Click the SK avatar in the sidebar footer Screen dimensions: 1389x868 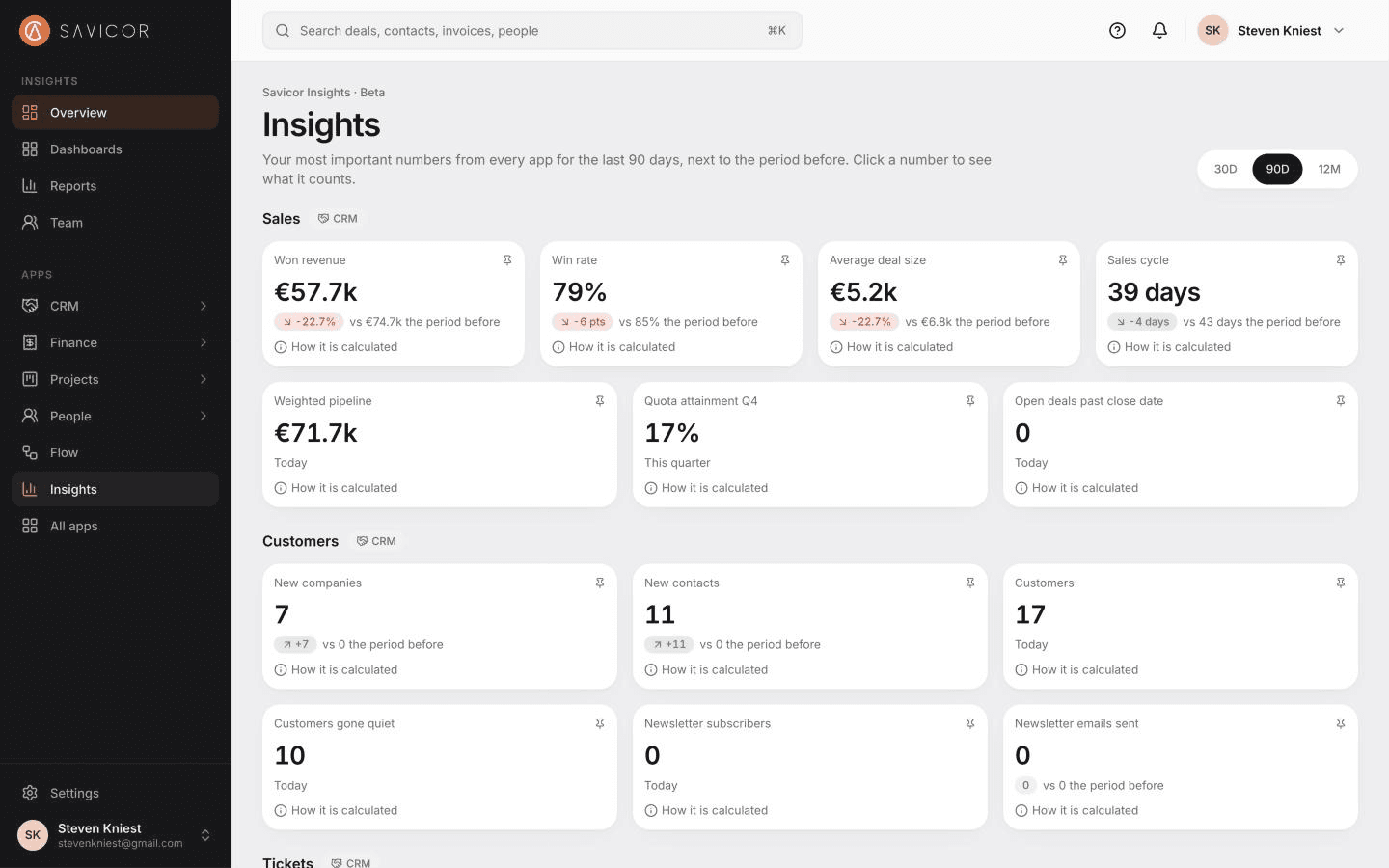[x=33, y=835]
